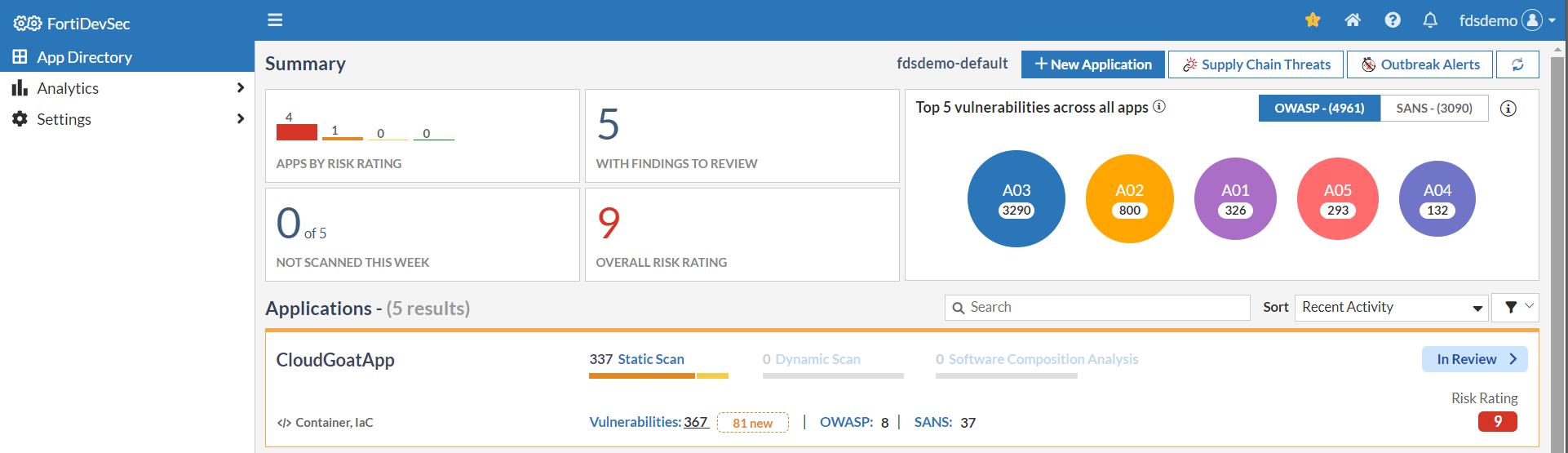This screenshot has height=453, width=1568.
Task: Click the A03 3290 blue bubble
Action: click(x=1017, y=198)
